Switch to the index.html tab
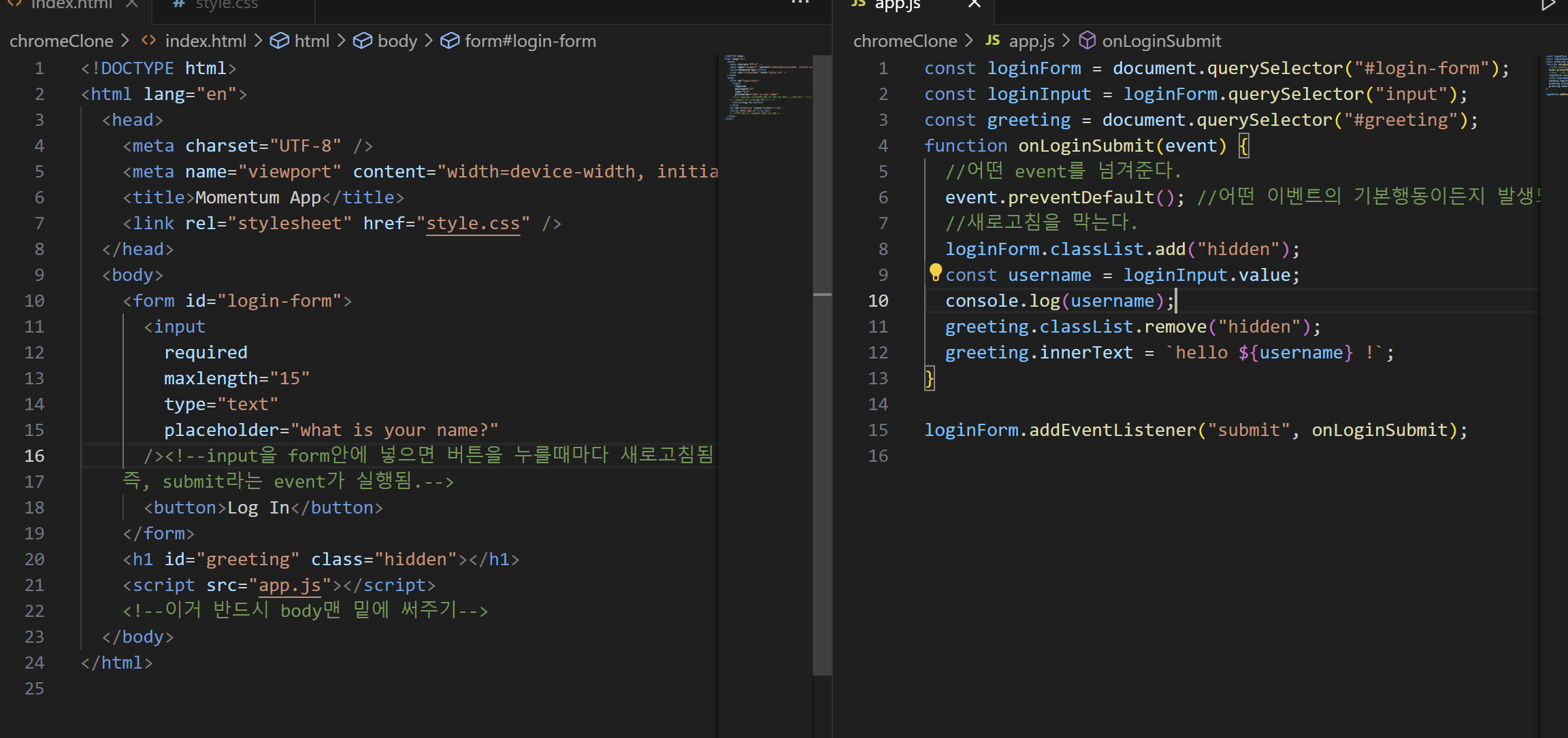The width and height of the screenshot is (1568, 738). (71, 4)
